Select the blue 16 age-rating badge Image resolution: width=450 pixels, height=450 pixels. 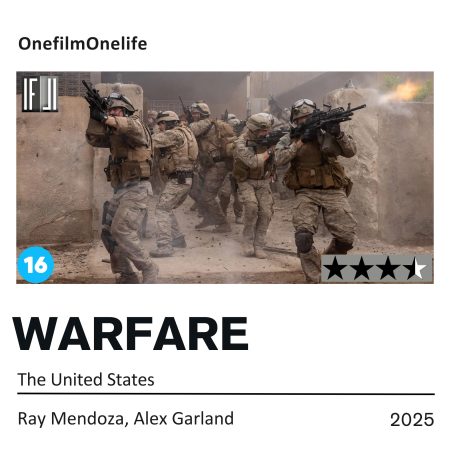(35, 265)
